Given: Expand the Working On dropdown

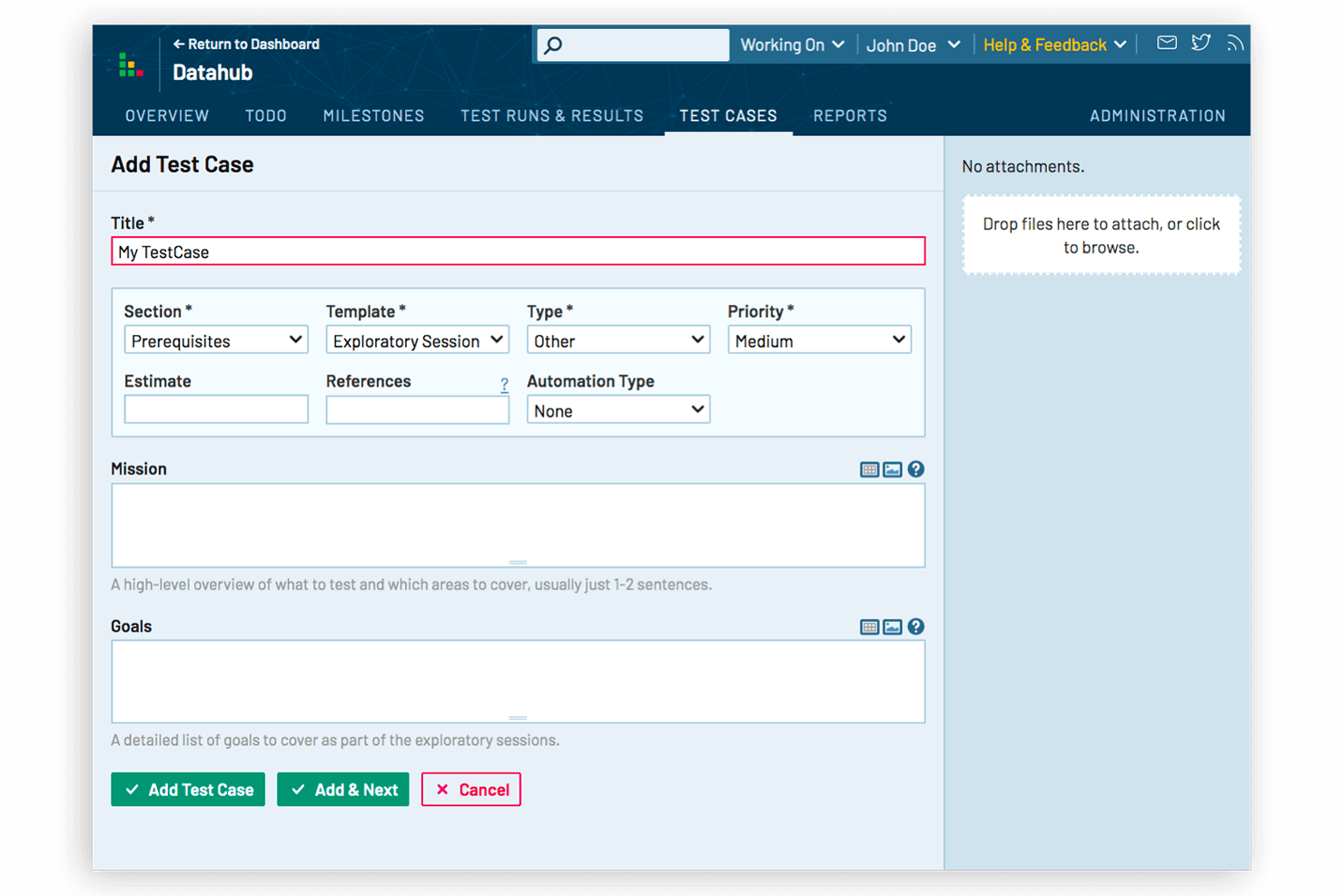Looking at the screenshot, I should coord(791,44).
